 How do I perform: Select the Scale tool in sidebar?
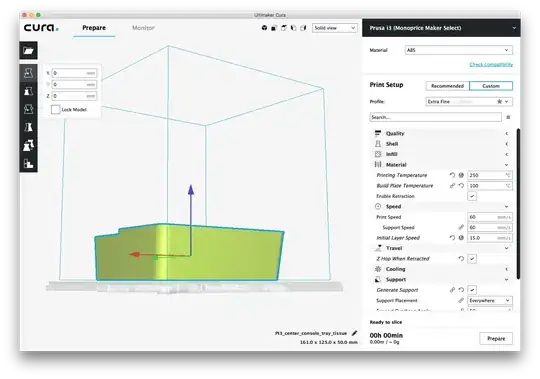[29, 91]
